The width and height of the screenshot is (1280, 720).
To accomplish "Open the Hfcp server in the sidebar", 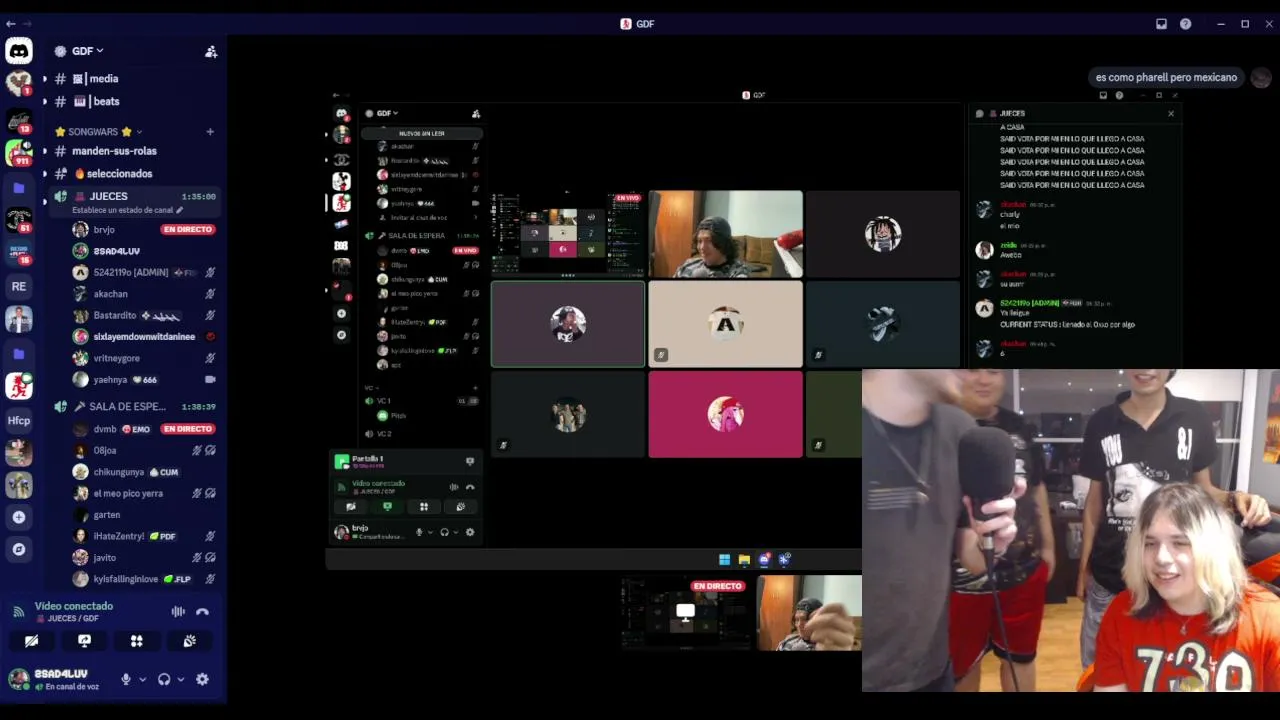I will tap(19, 421).
